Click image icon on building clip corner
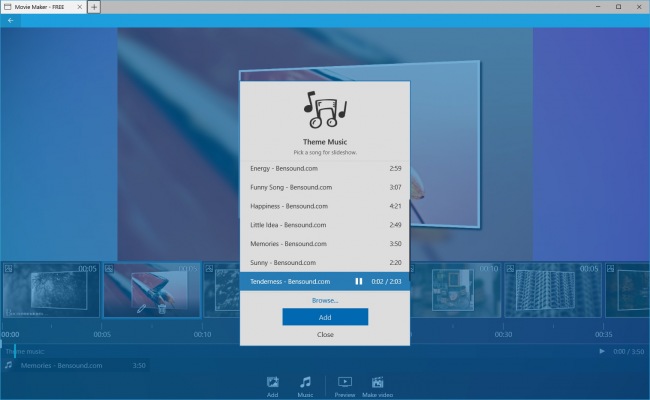This screenshot has width=650, height=400. (510, 269)
